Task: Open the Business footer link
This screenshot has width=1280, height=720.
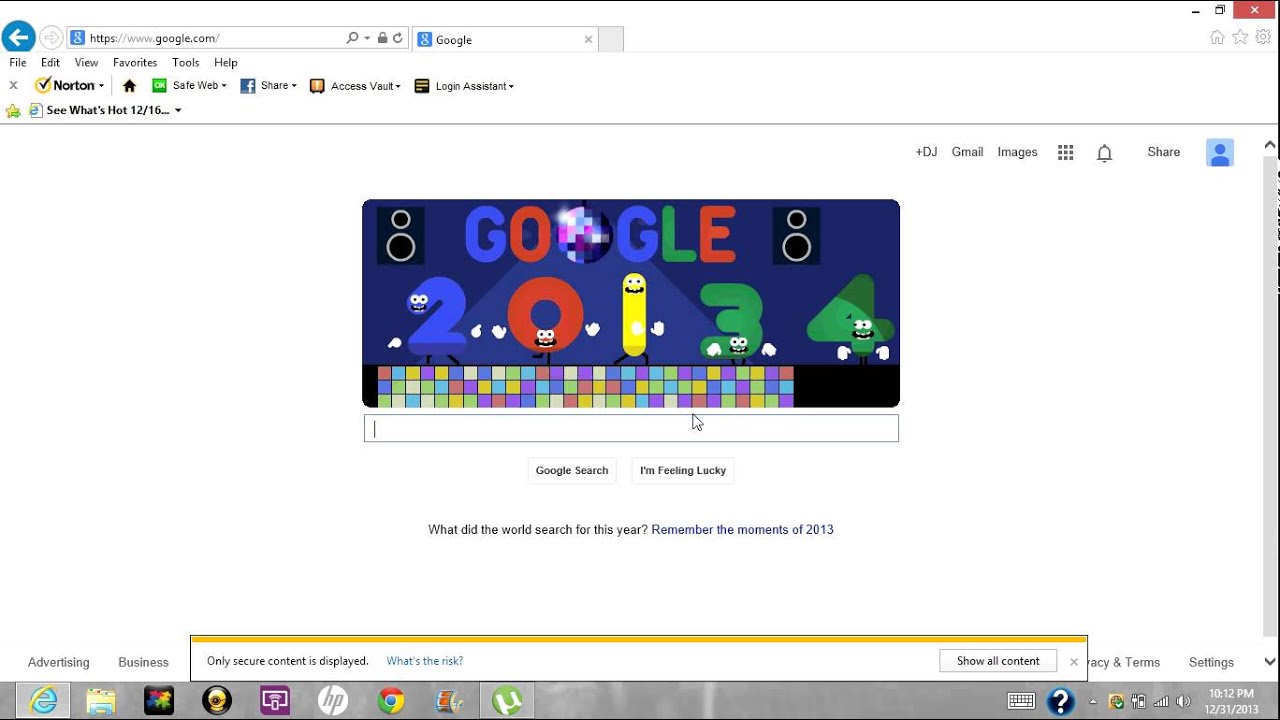Action: [143, 662]
